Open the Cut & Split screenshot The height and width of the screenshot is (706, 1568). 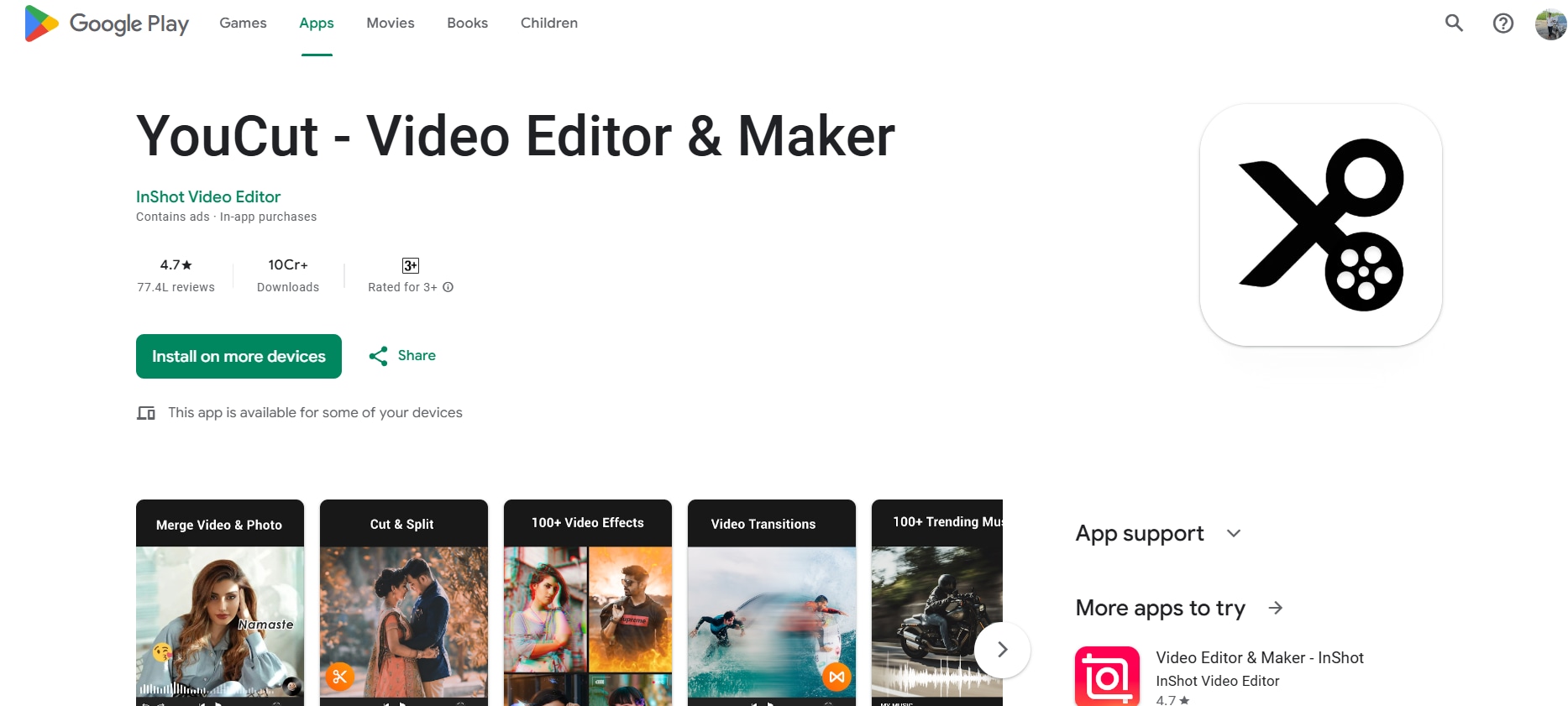pos(404,603)
